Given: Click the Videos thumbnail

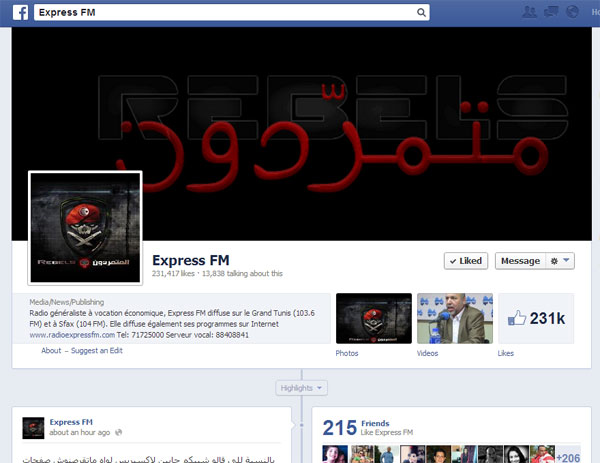Looking at the screenshot, I should point(455,318).
